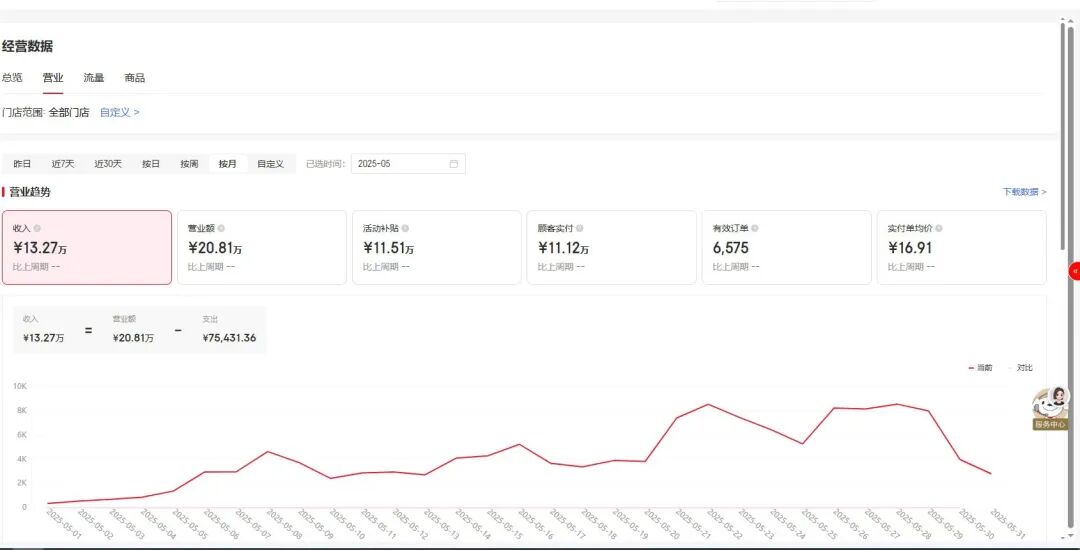Choose the 自定义 time range option

[x=271, y=164]
